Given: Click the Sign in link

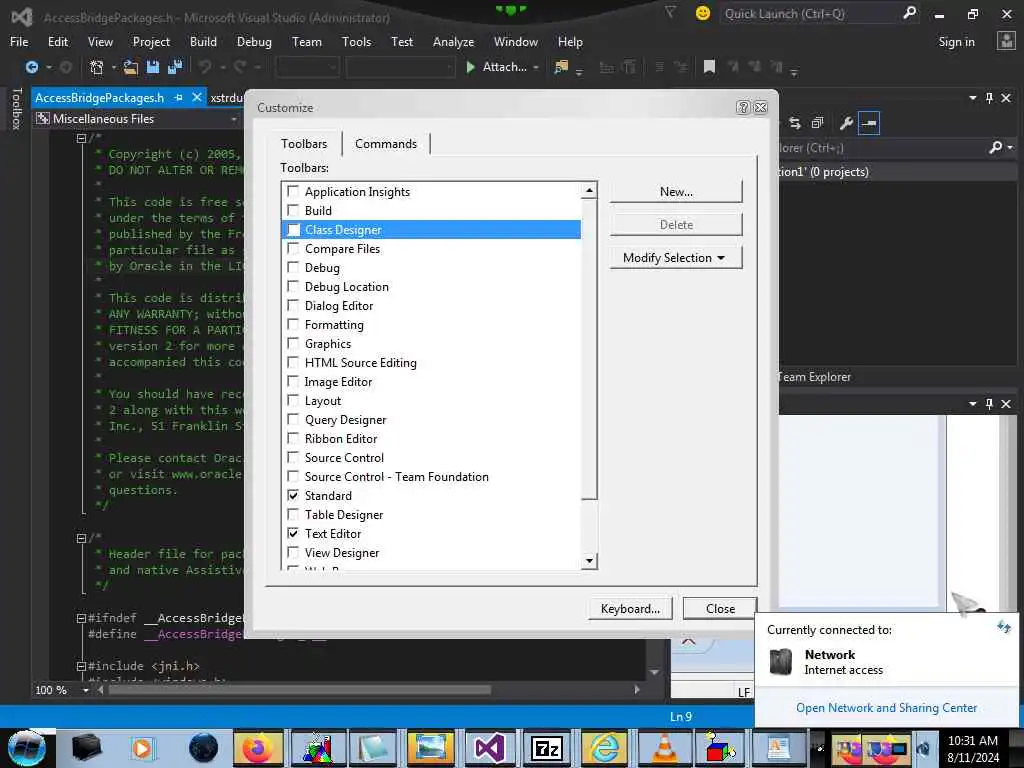Looking at the screenshot, I should [x=956, y=42].
